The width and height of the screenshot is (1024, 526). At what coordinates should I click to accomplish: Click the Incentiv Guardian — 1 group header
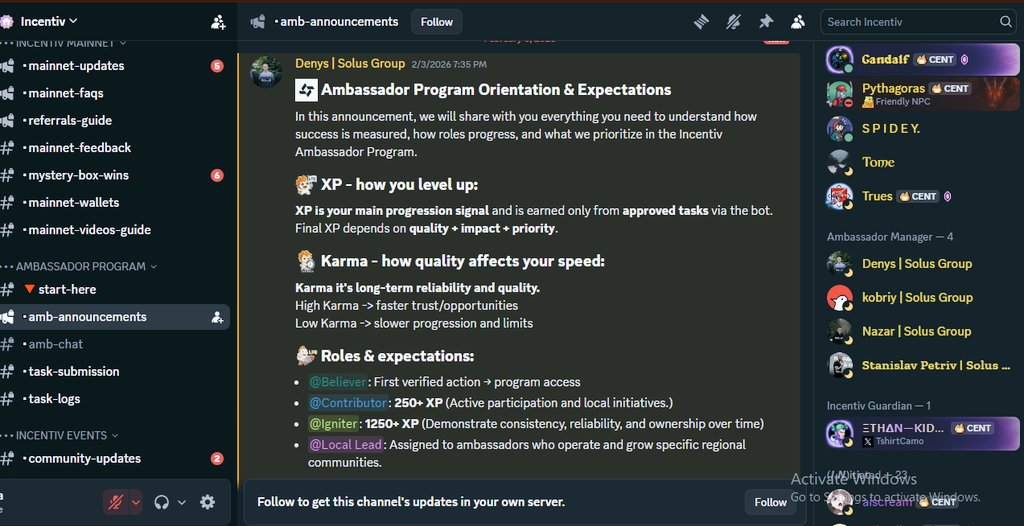pos(878,406)
